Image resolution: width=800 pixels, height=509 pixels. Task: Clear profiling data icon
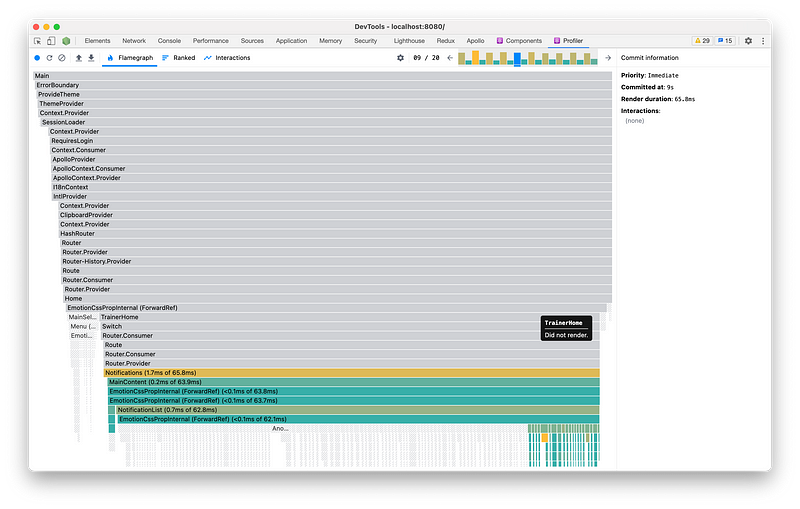point(61,58)
